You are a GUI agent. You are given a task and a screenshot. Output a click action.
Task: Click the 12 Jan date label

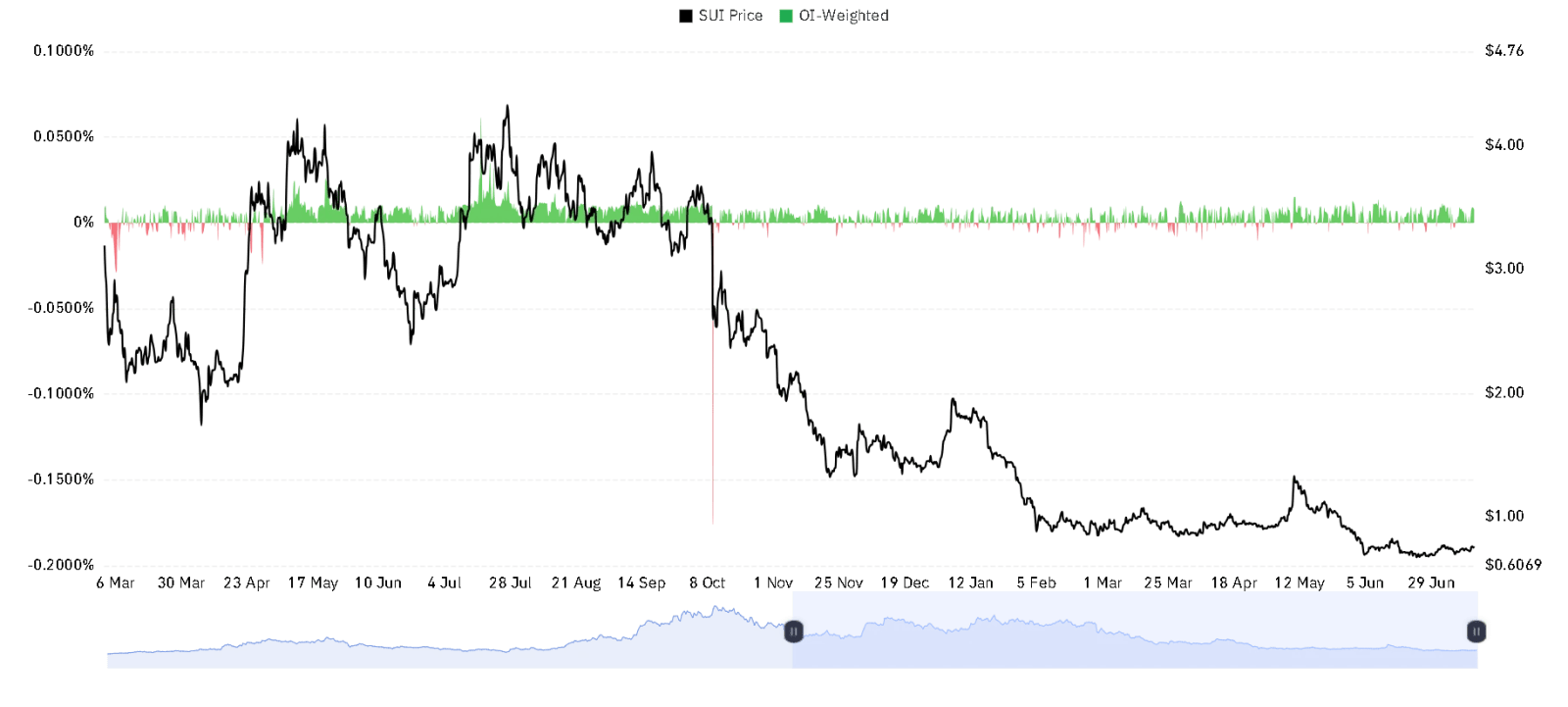970,582
